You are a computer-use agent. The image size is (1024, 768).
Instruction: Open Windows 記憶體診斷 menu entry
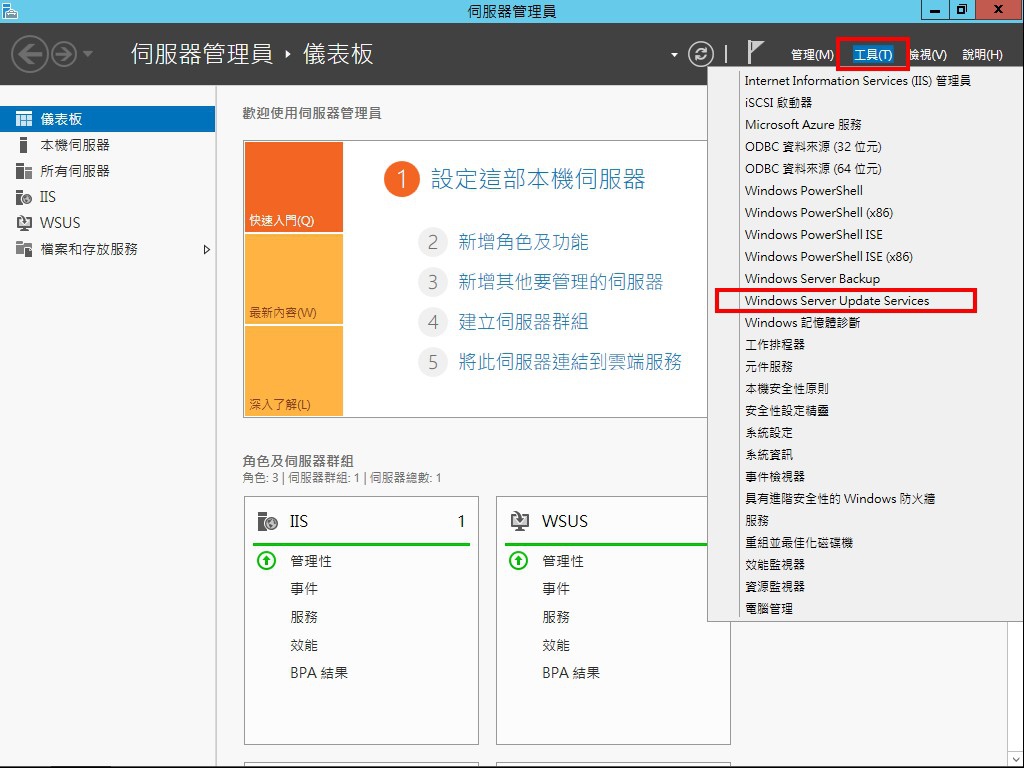click(x=803, y=323)
